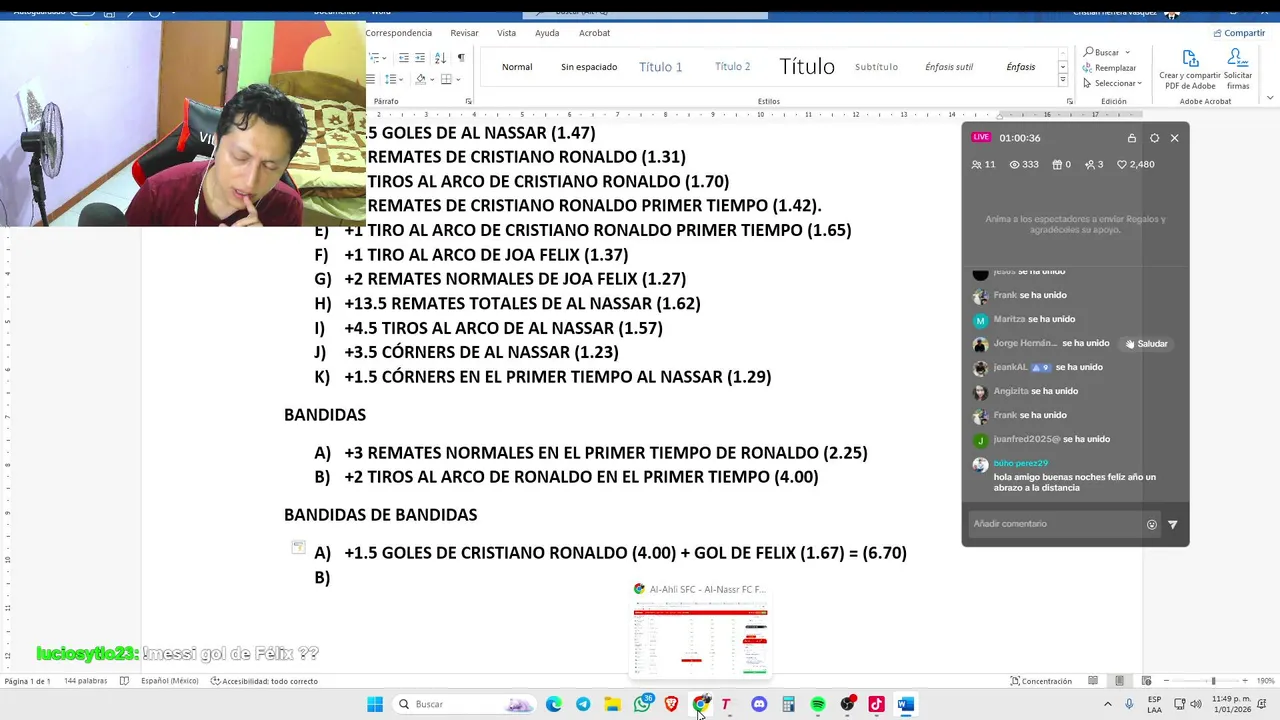Apply the Título 2 style
This screenshot has height=720, width=1280.
[733, 67]
